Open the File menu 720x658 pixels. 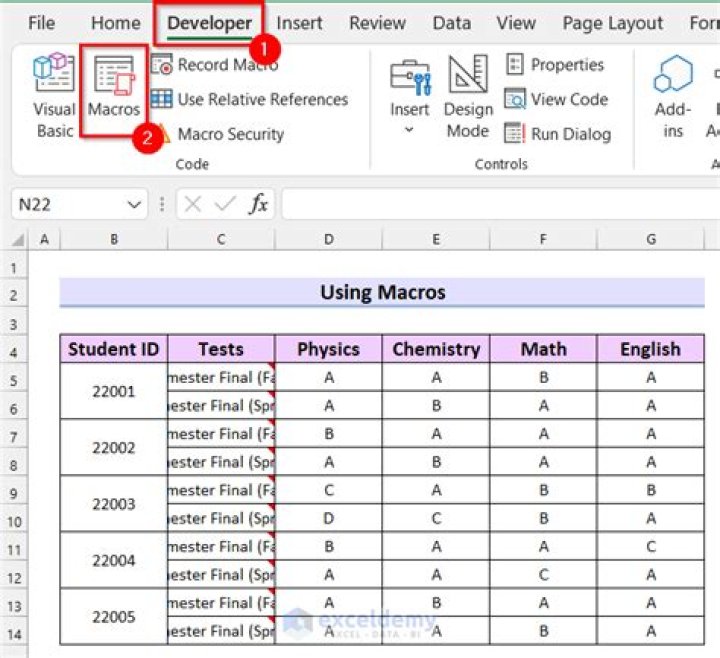[42, 23]
